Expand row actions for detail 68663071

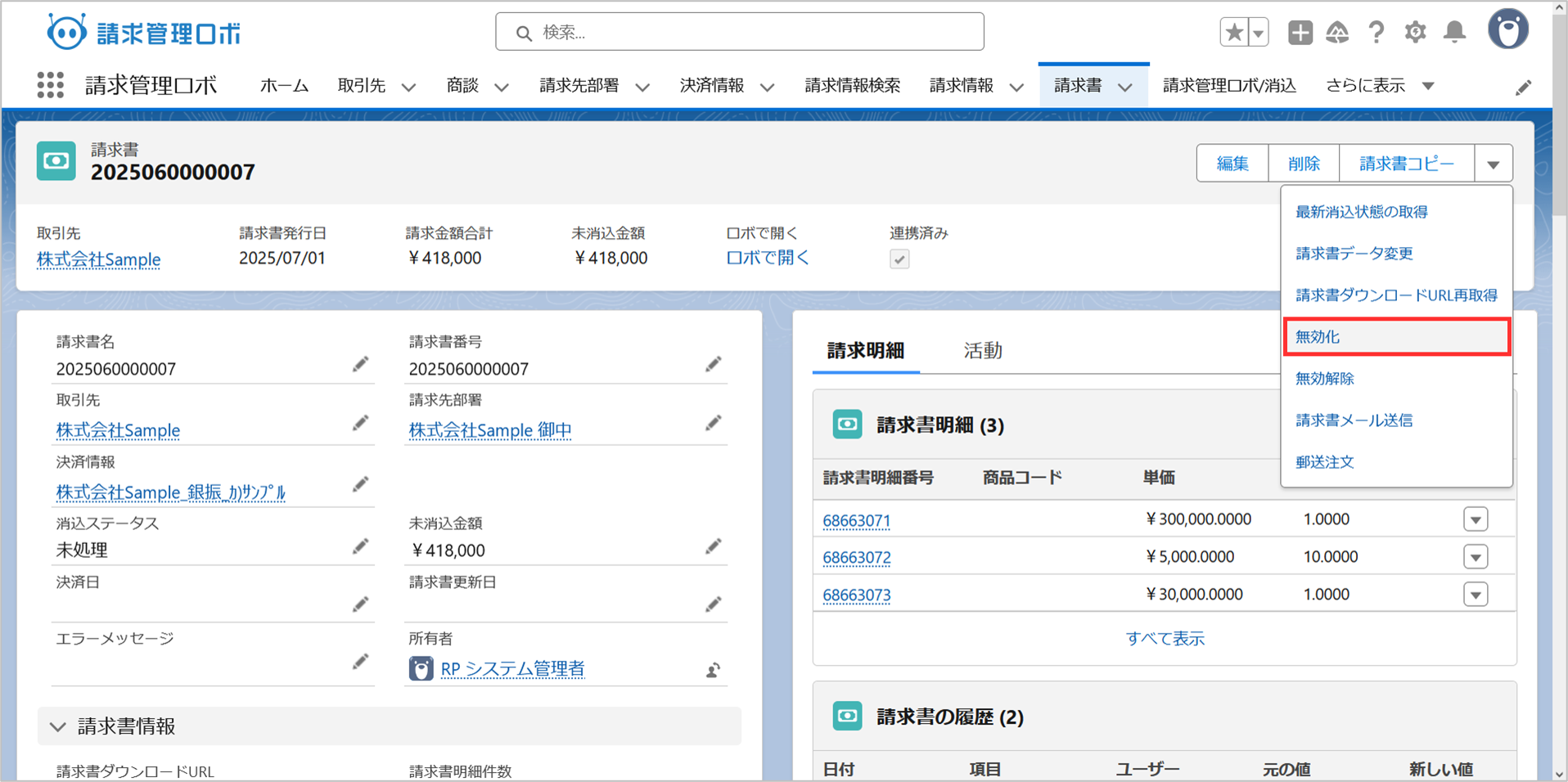(x=1476, y=519)
